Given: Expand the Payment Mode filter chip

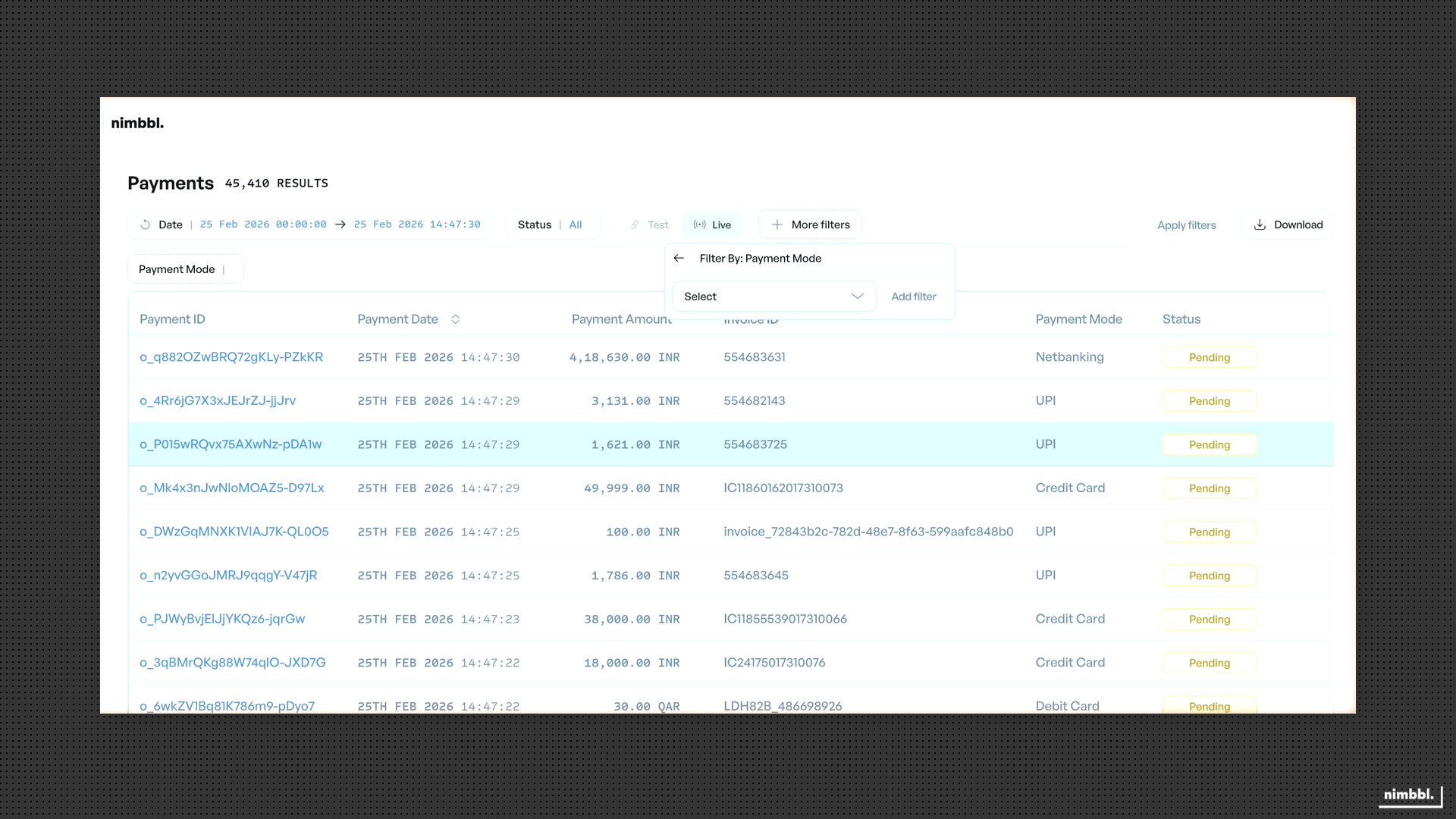Looking at the screenshot, I should pos(184,269).
